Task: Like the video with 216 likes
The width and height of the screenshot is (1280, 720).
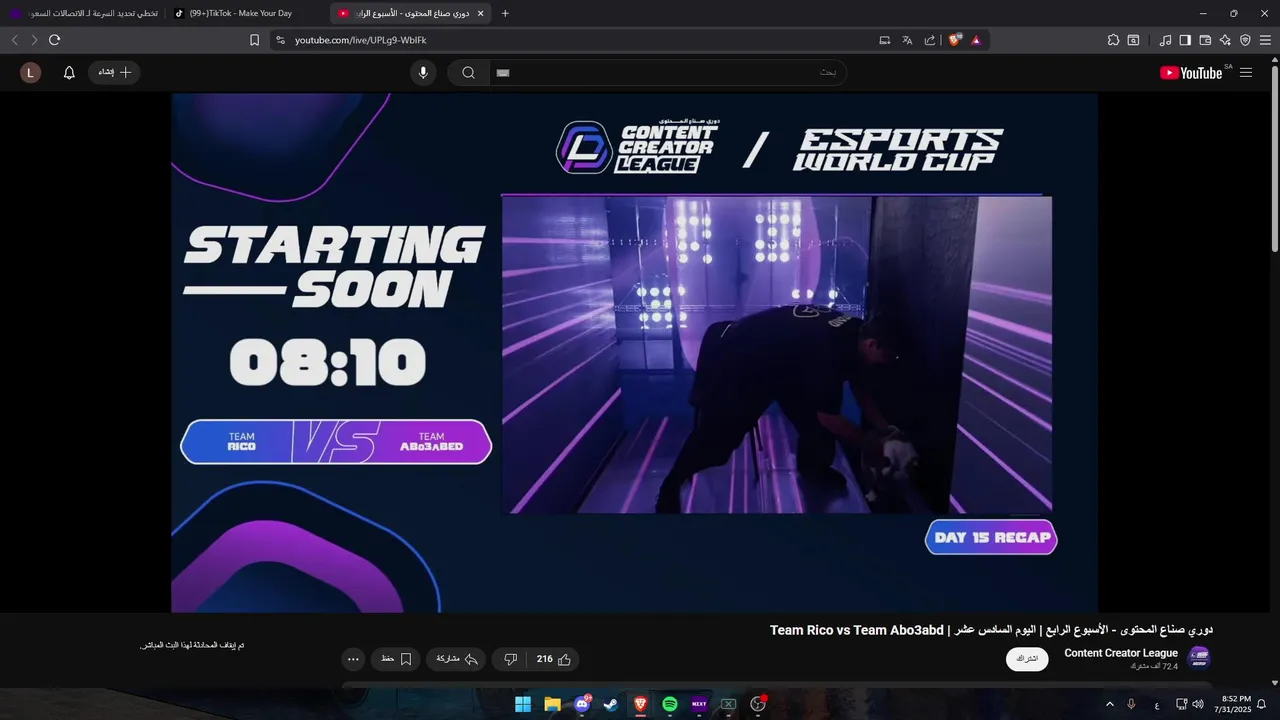Action: (x=554, y=659)
